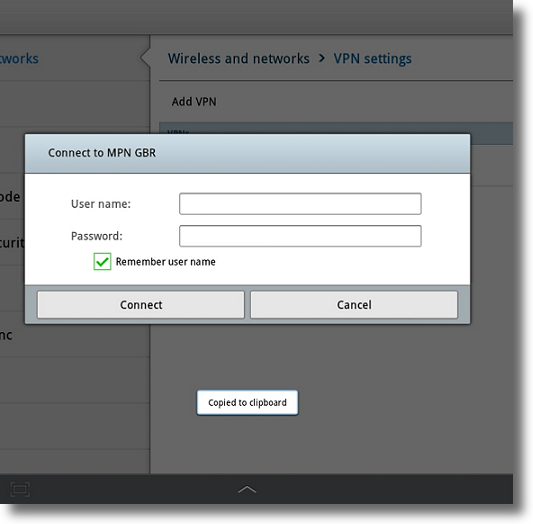
Task: Click the Remember user name label text
Action: pyautogui.click(x=166, y=262)
